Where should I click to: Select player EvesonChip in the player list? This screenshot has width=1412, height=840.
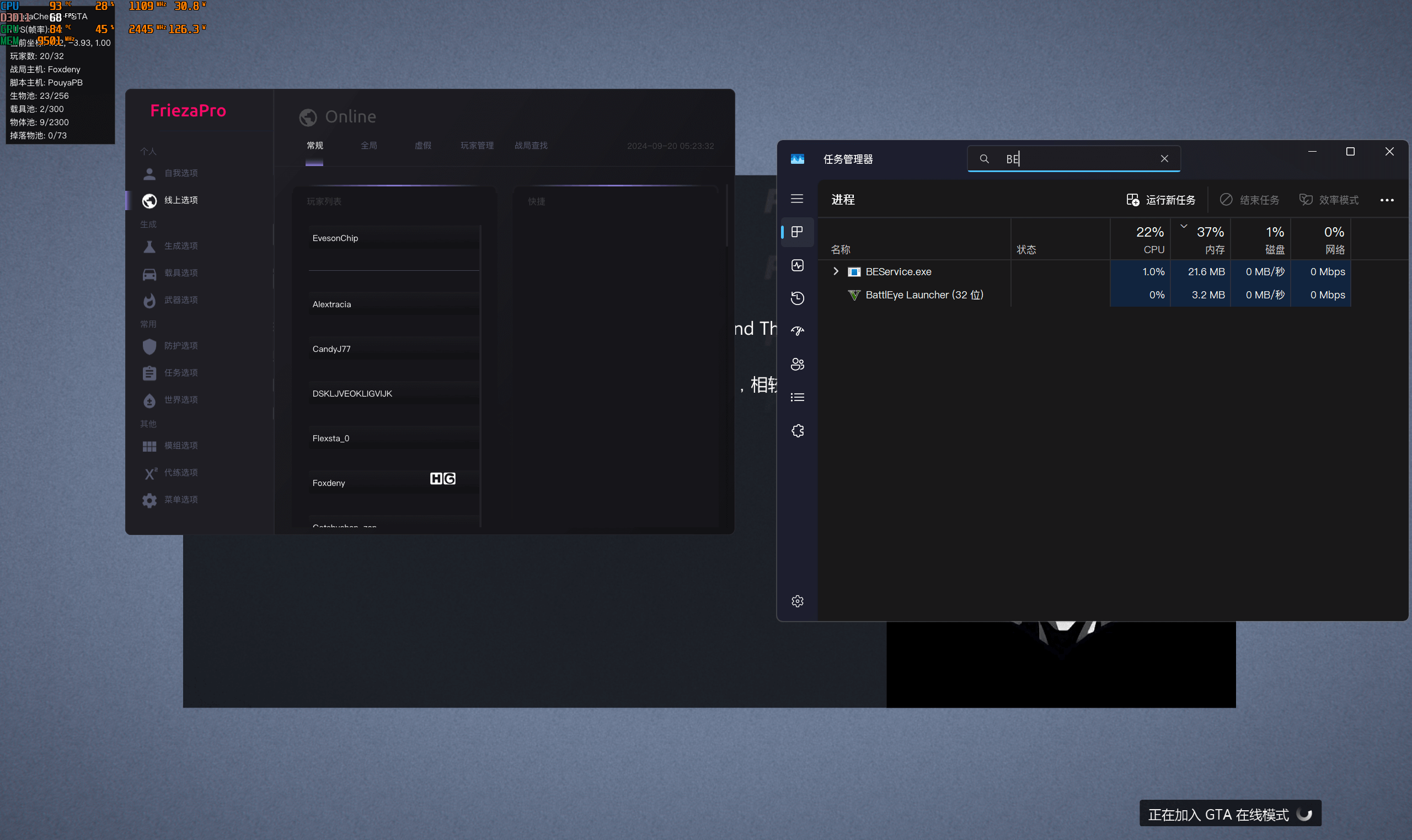394,238
